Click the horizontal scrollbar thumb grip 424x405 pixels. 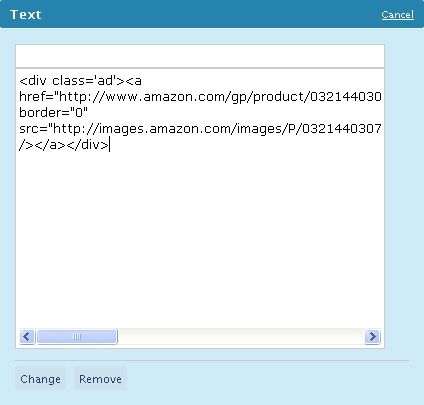(x=77, y=336)
